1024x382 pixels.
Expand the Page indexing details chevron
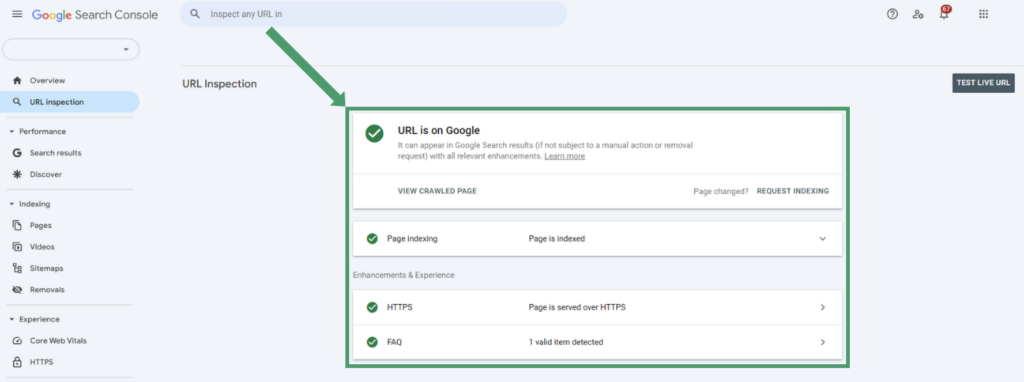click(822, 238)
